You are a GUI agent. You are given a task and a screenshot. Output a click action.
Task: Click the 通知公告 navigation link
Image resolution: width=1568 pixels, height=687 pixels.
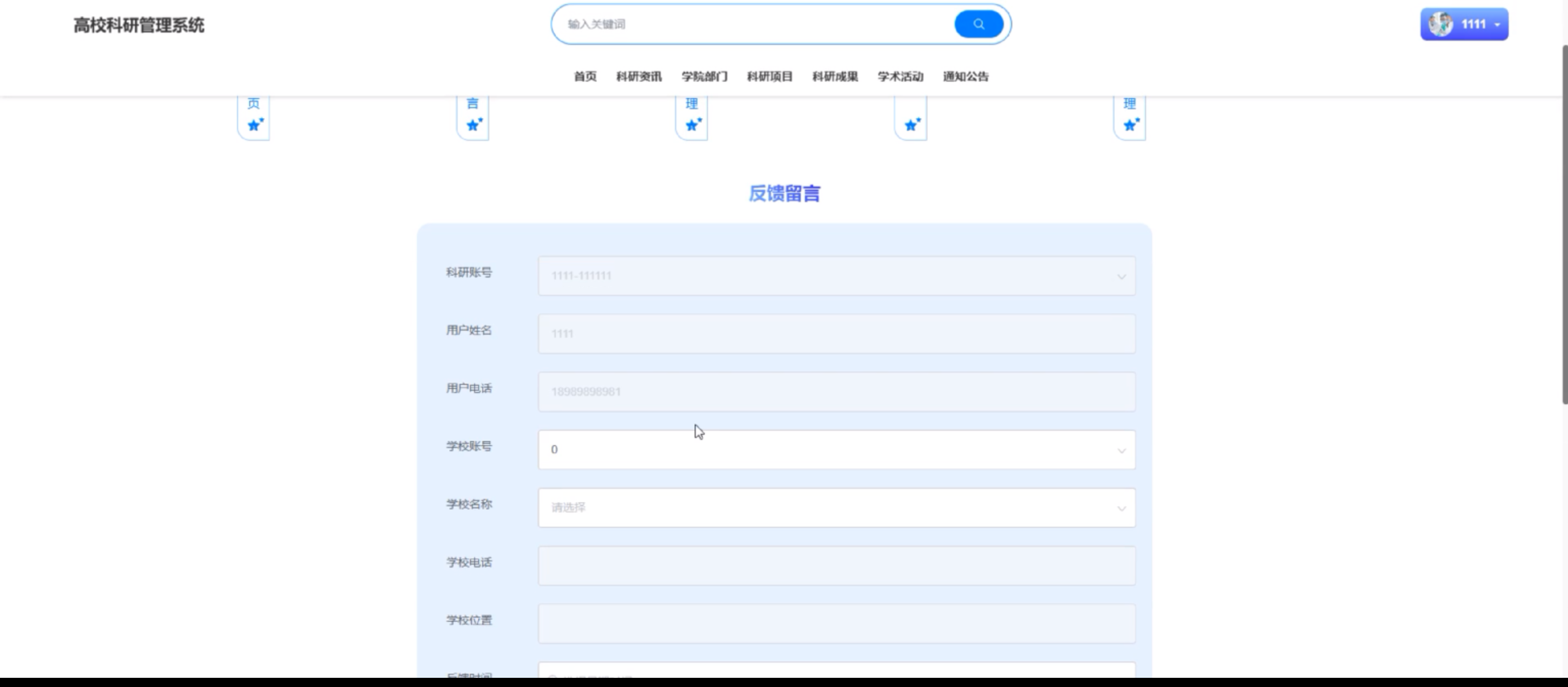965,77
